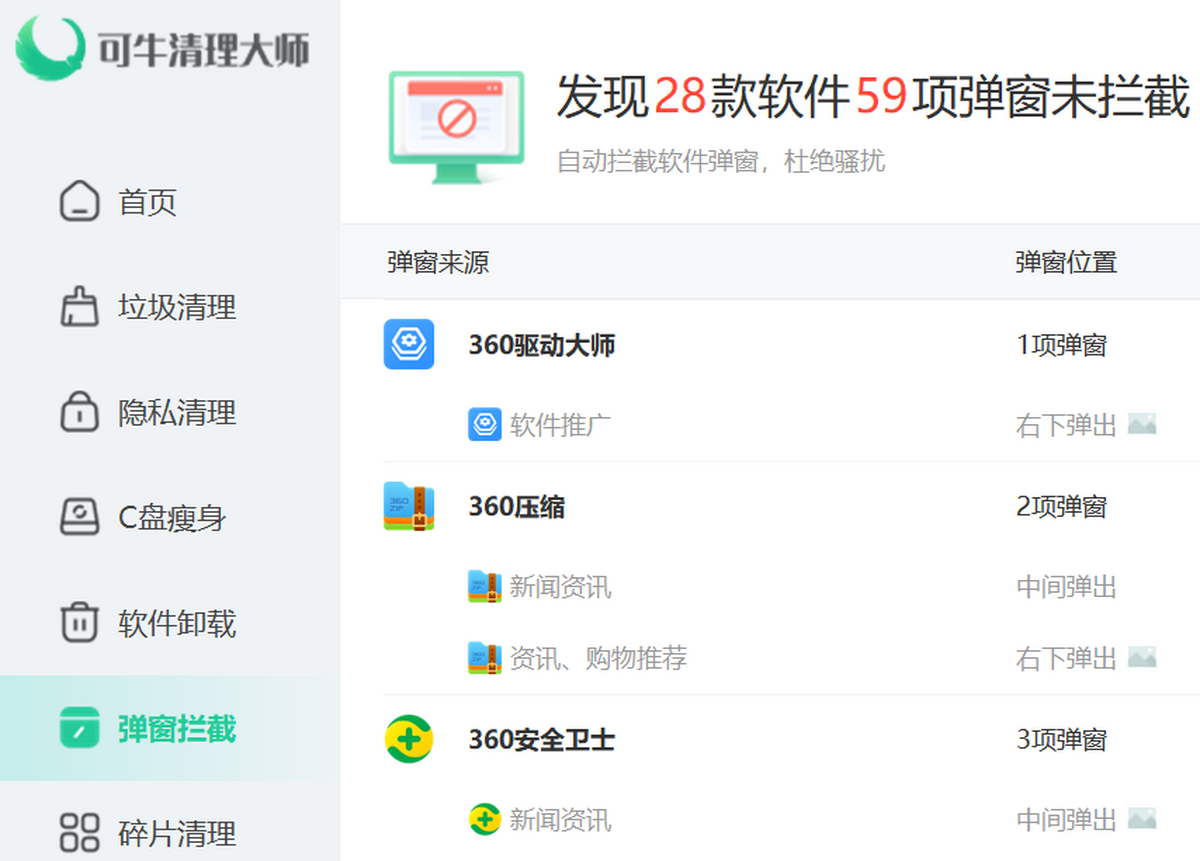
Task: Preview popup image for 360安全卫士 新闻资讯 row
Action: click(x=1142, y=819)
